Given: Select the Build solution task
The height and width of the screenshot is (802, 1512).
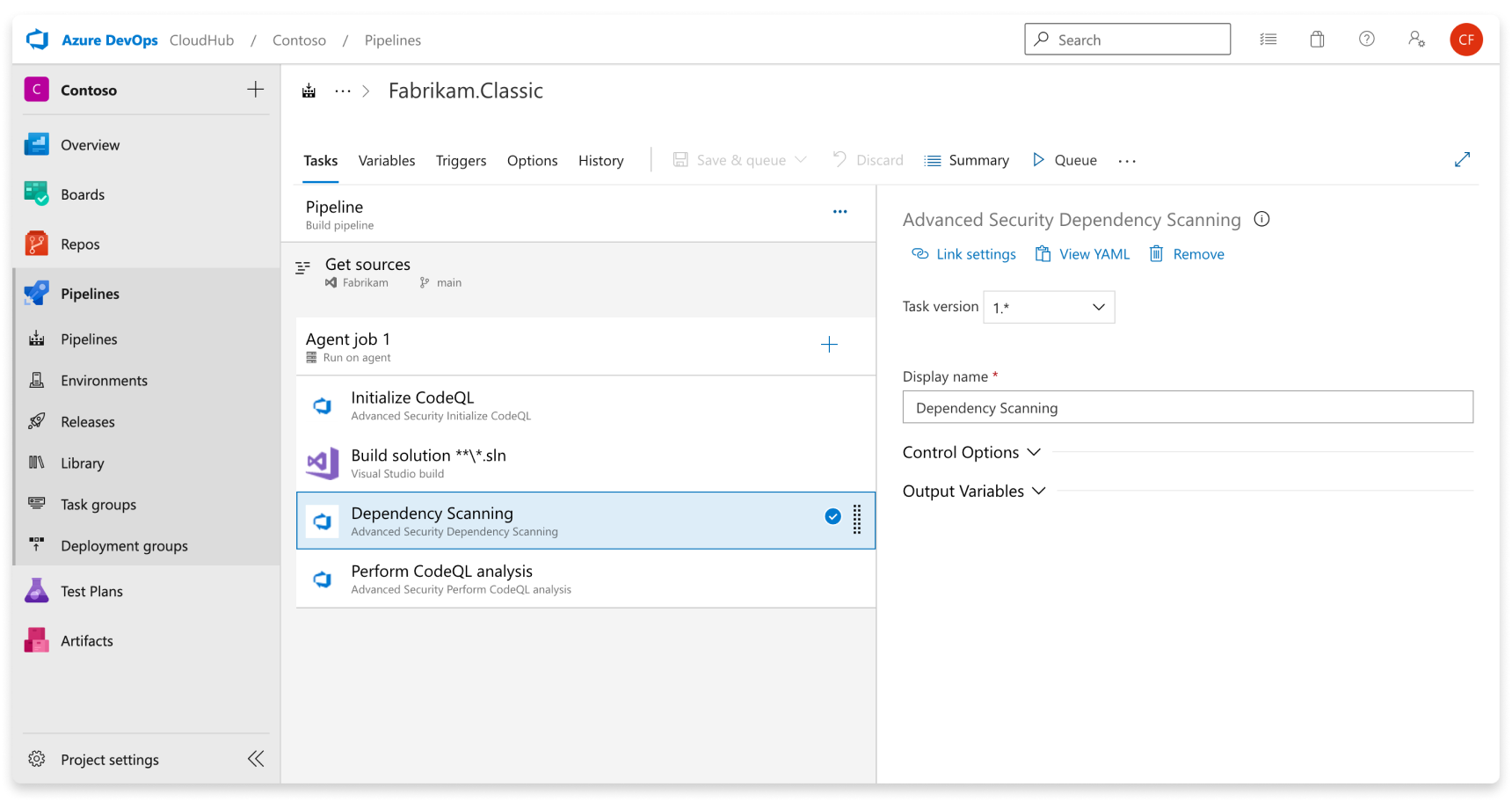Looking at the screenshot, I should coord(585,463).
